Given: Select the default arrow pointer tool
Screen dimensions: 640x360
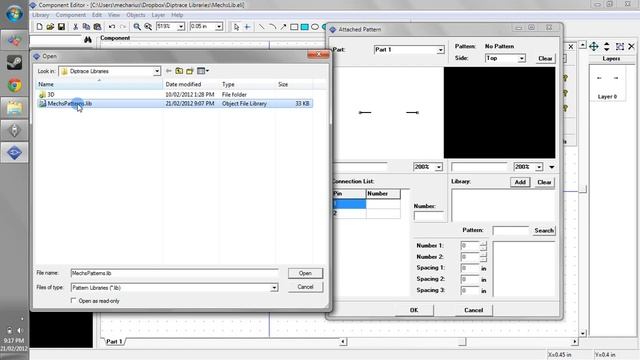Looking at the screenshot, I should (236, 27).
